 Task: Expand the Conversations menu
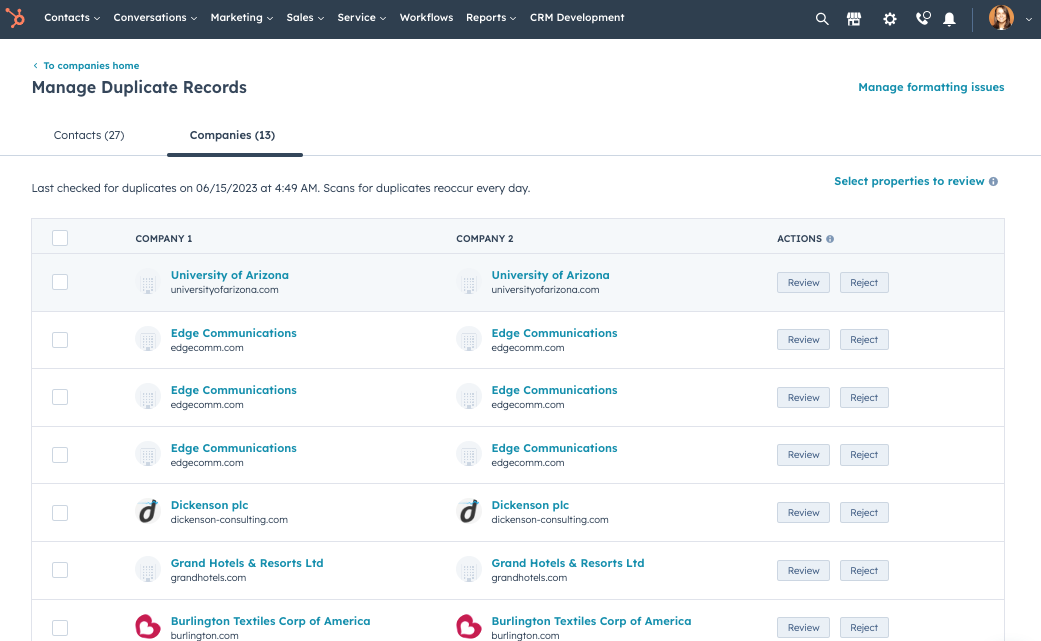tap(155, 18)
